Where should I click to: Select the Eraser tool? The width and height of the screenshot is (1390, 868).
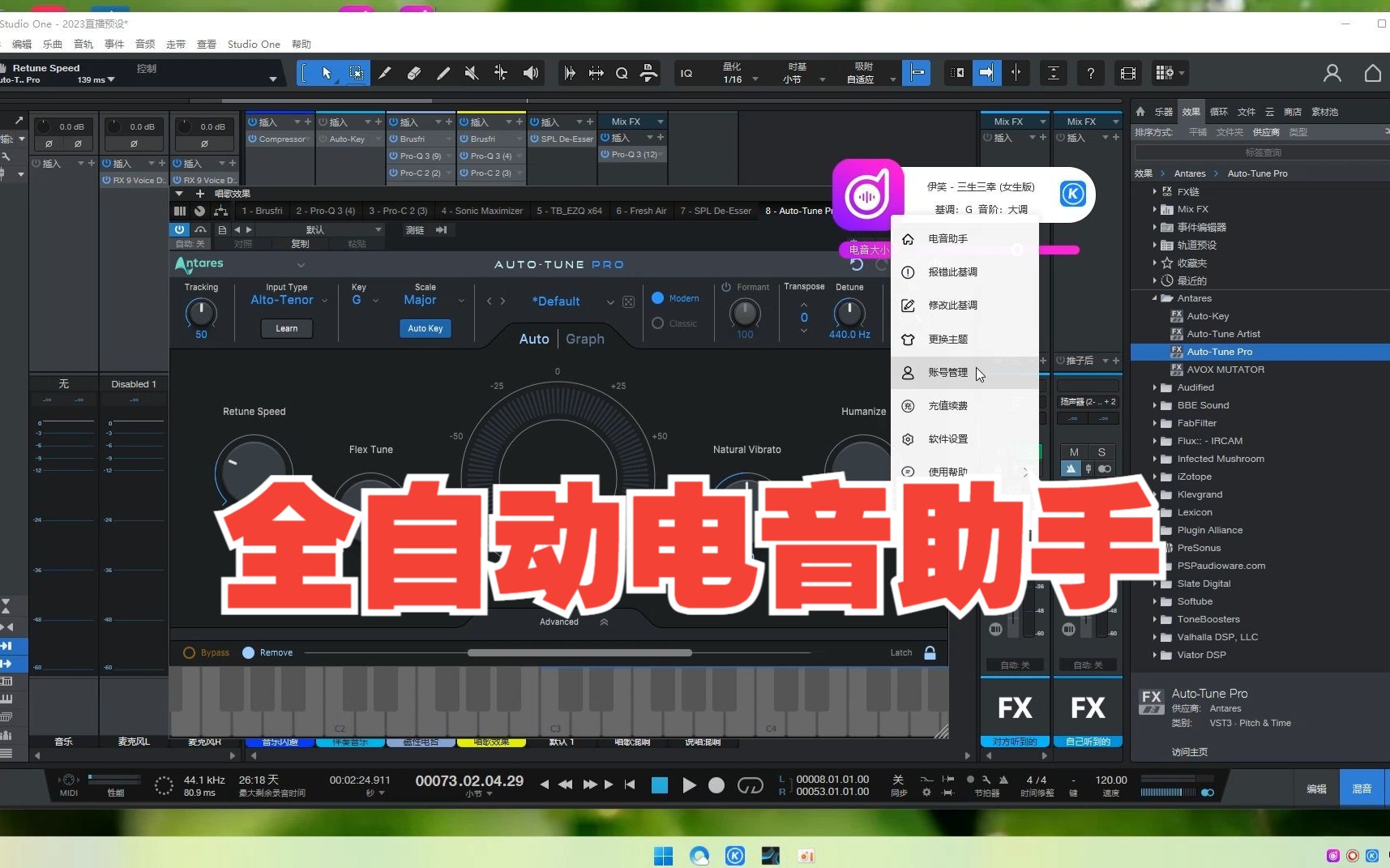pos(414,73)
